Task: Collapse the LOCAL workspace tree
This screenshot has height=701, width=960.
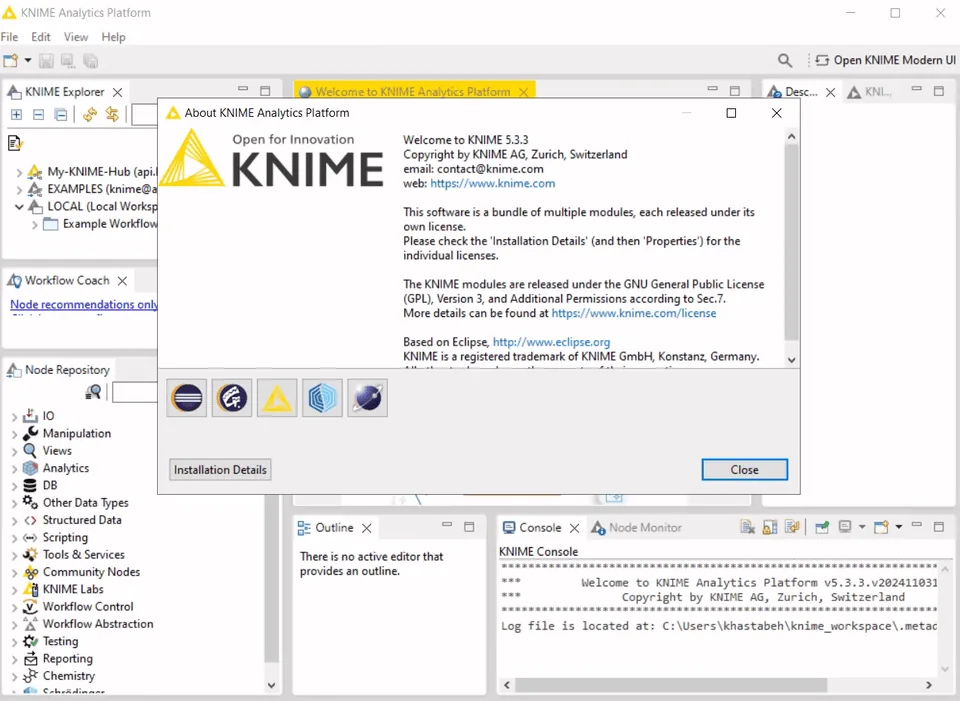Action: [19, 207]
